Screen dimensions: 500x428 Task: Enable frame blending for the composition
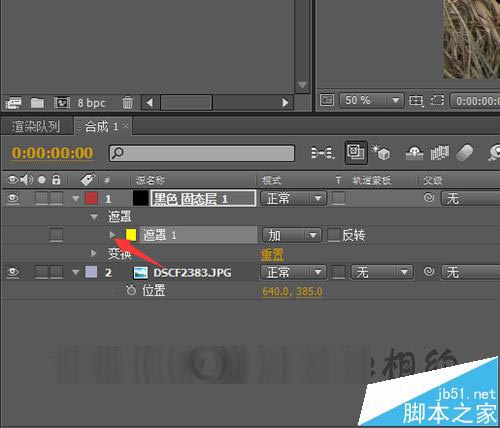click(x=440, y=153)
